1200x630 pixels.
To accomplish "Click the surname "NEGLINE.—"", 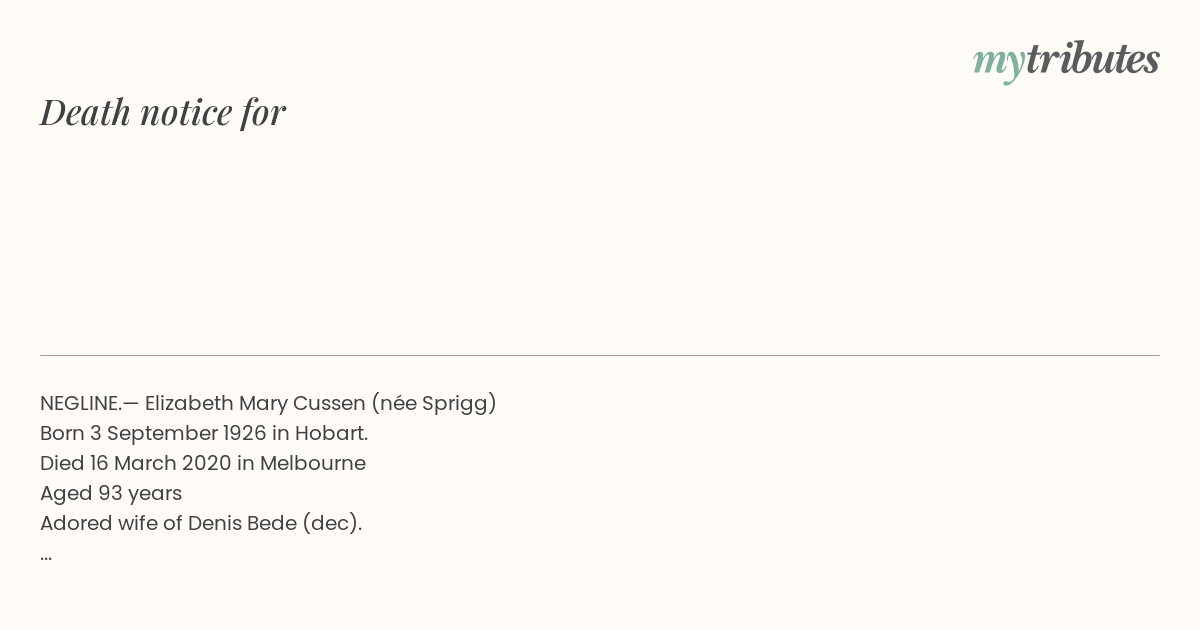I will pyautogui.click(x=89, y=403).
